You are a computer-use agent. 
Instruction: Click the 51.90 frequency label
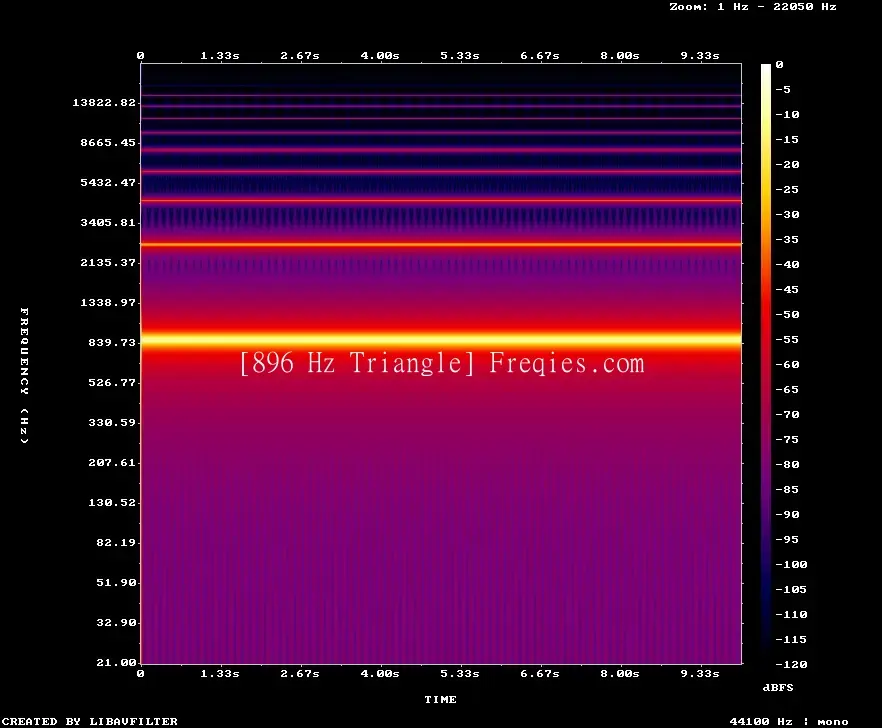pos(116,582)
